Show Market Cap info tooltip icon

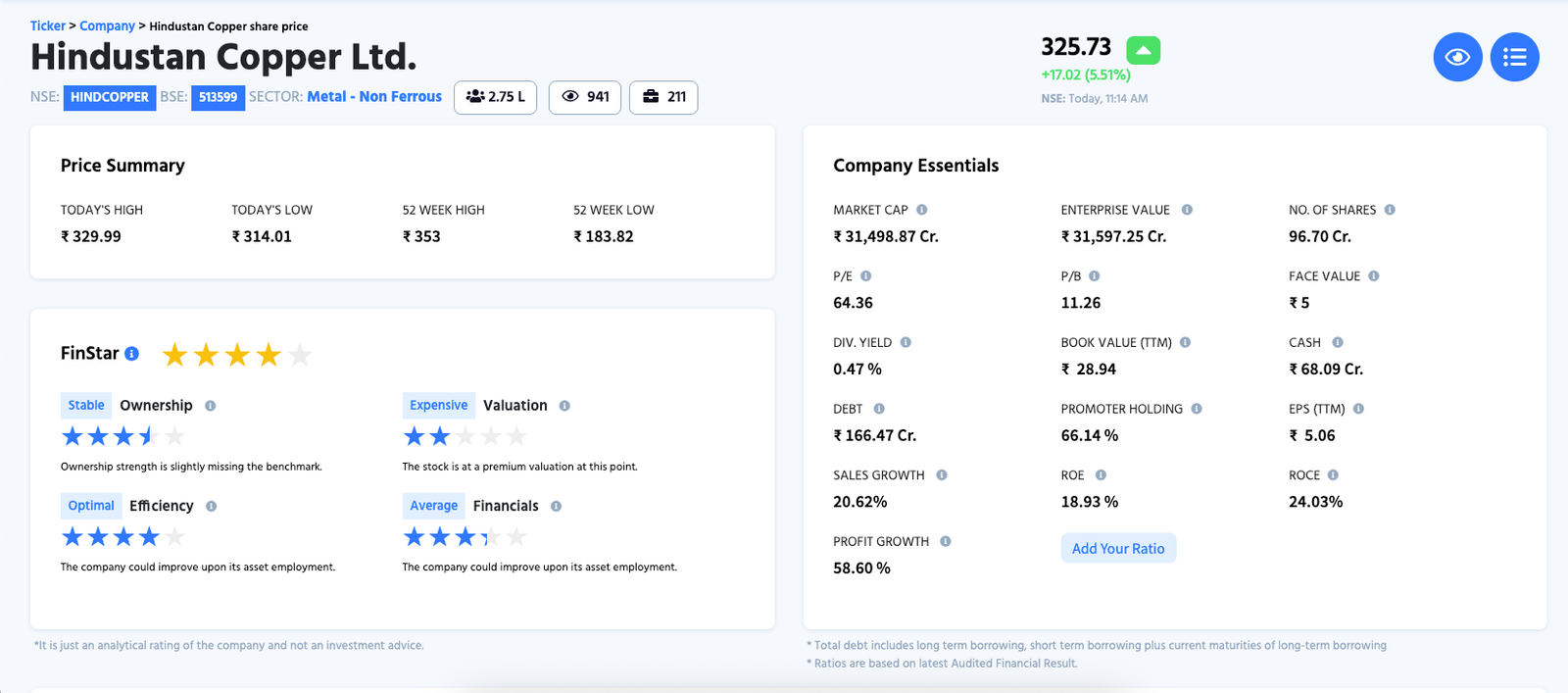[x=921, y=210]
